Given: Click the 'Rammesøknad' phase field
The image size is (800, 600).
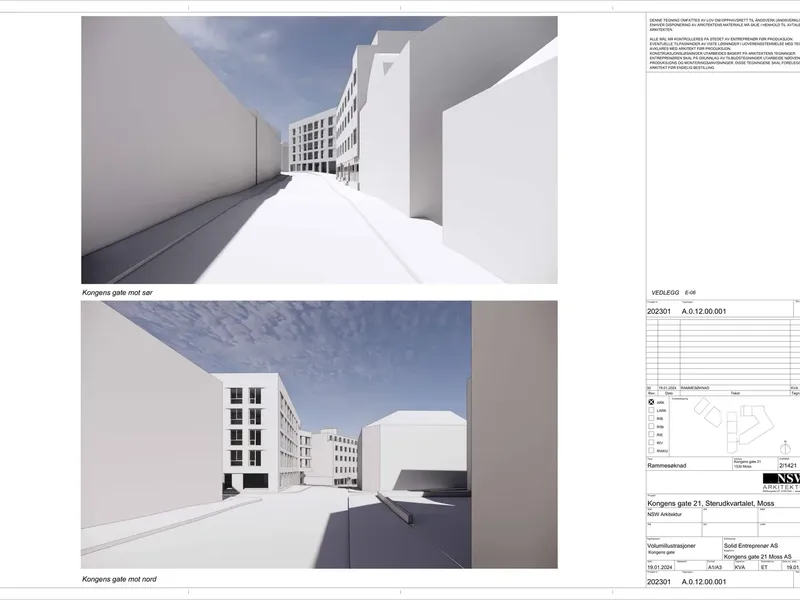Looking at the screenshot, I should point(667,465).
